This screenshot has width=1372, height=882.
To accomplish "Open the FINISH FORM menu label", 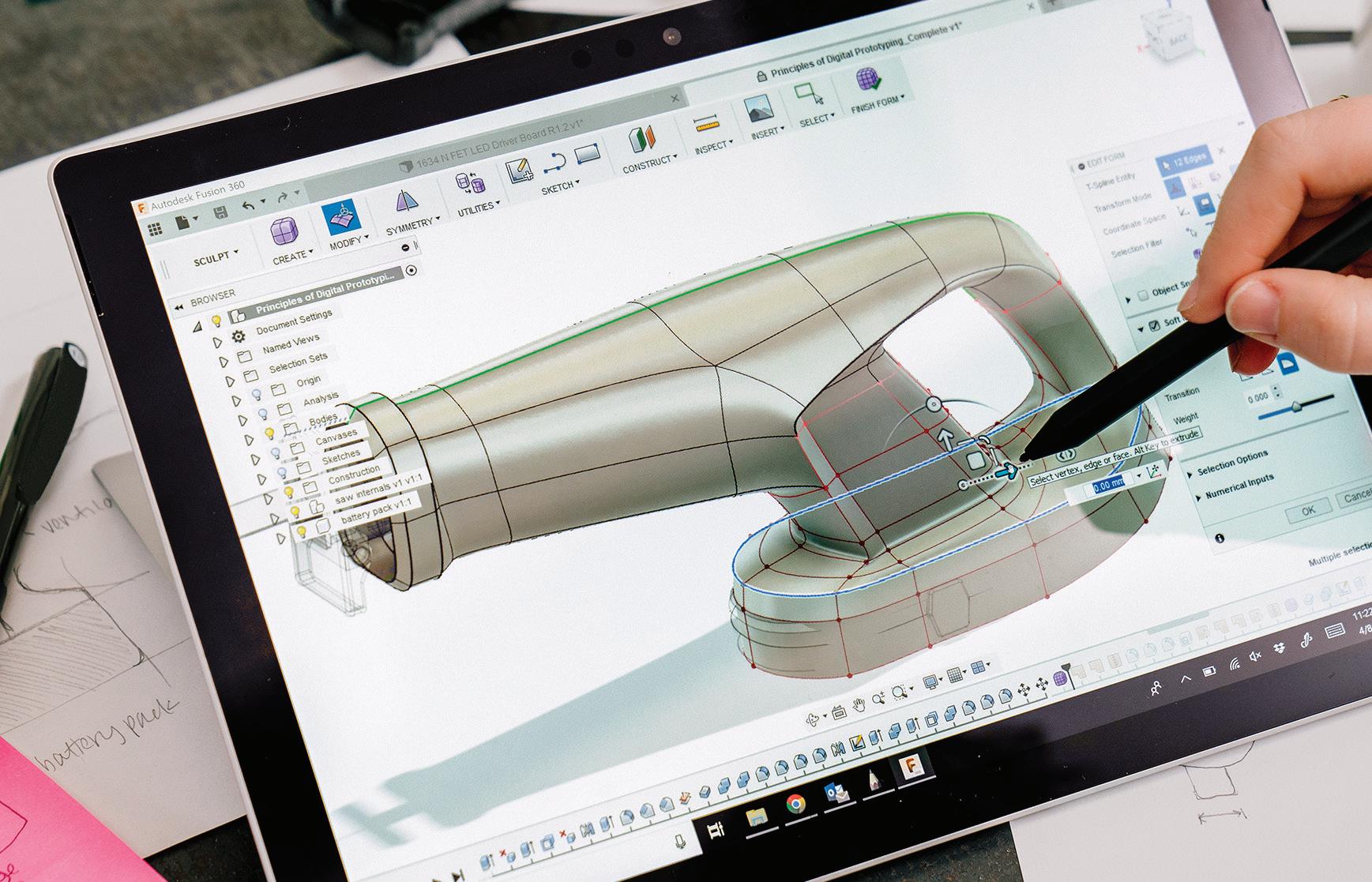I will pyautogui.click(x=877, y=103).
